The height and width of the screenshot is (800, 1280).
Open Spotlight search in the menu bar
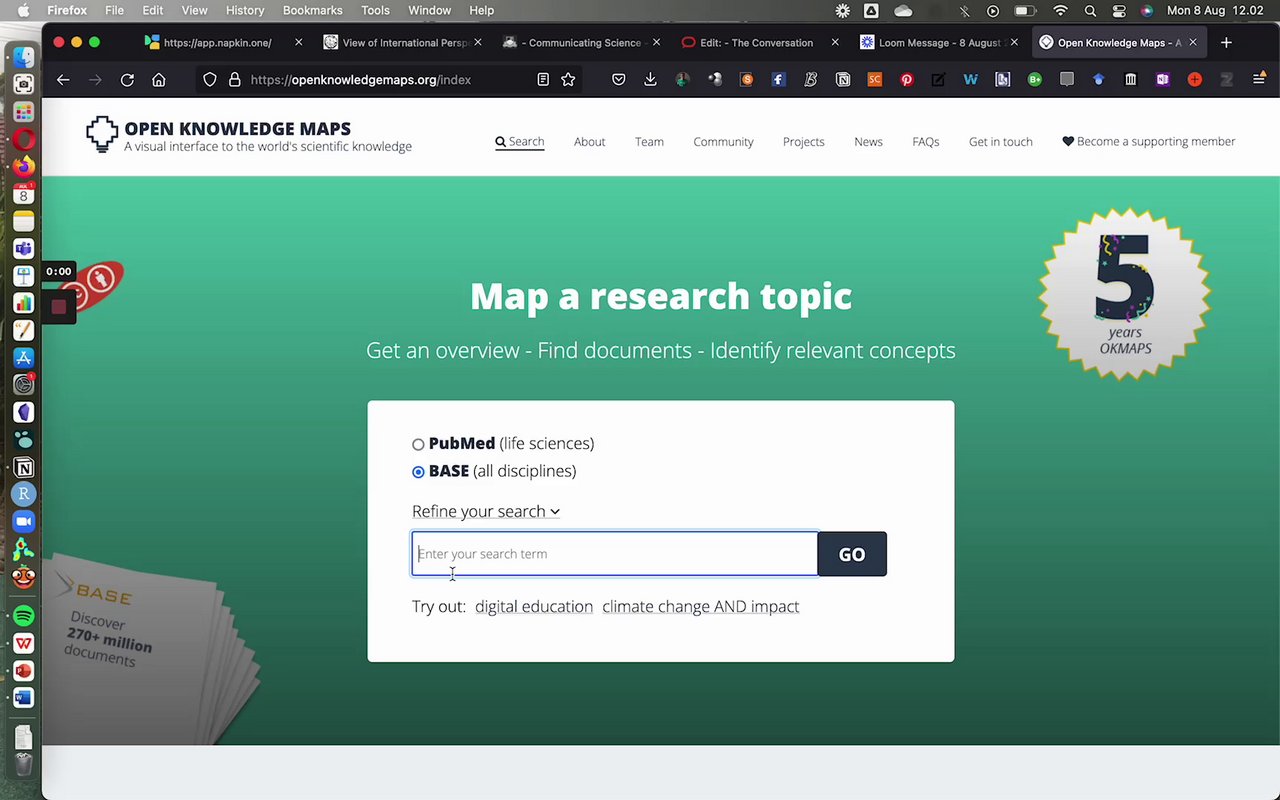click(x=1090, y=11)
